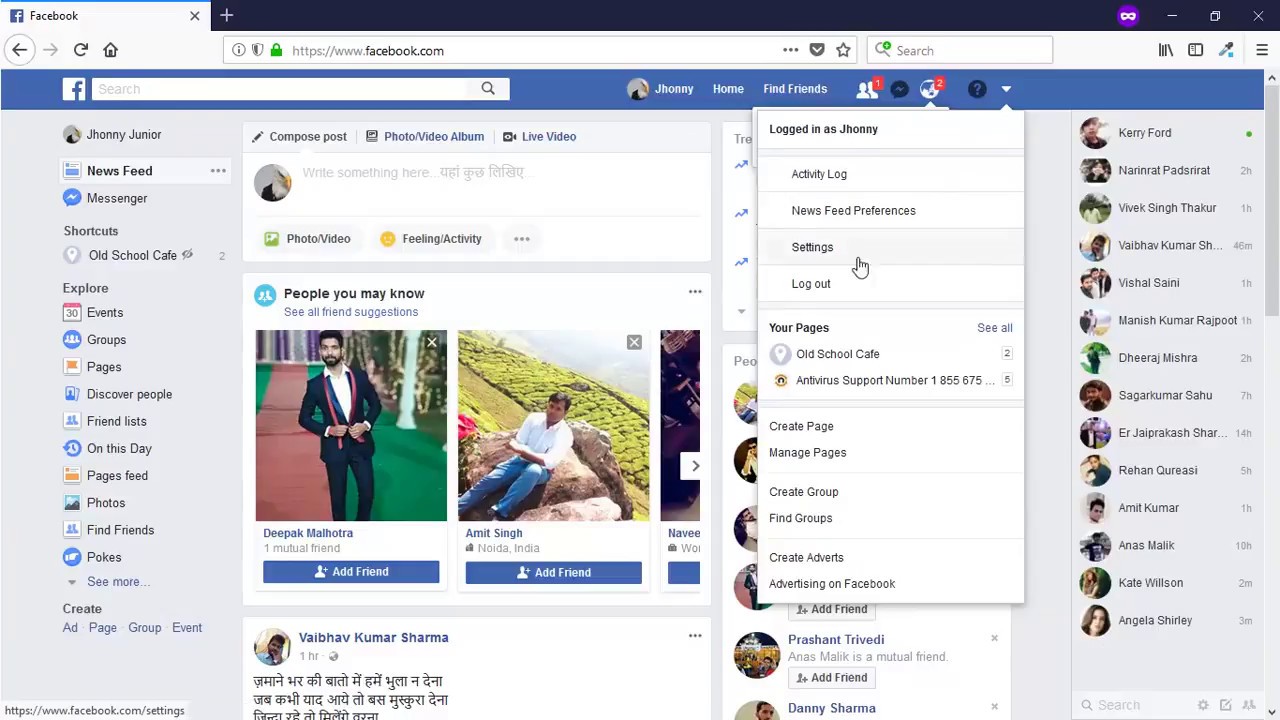Open chat settings gear icon
Screen dimensions: 1280x720
[x=1203, y=705]
